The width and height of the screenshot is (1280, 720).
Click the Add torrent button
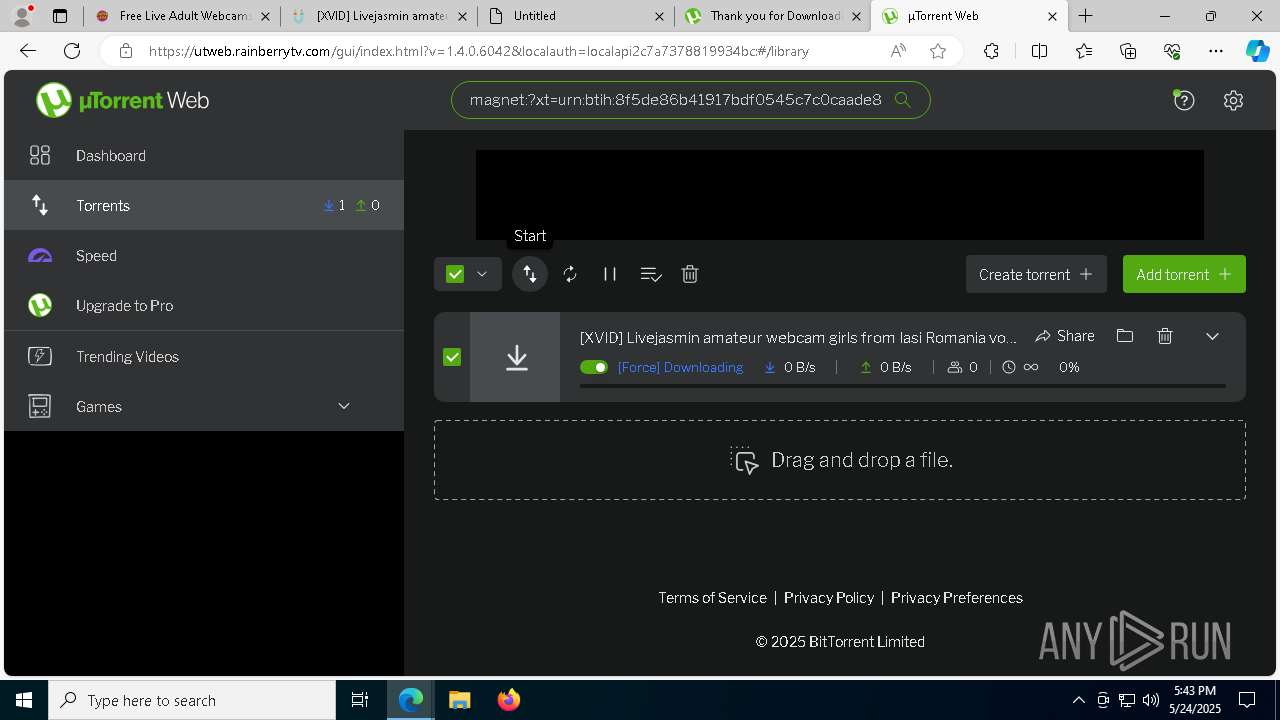1184,274
